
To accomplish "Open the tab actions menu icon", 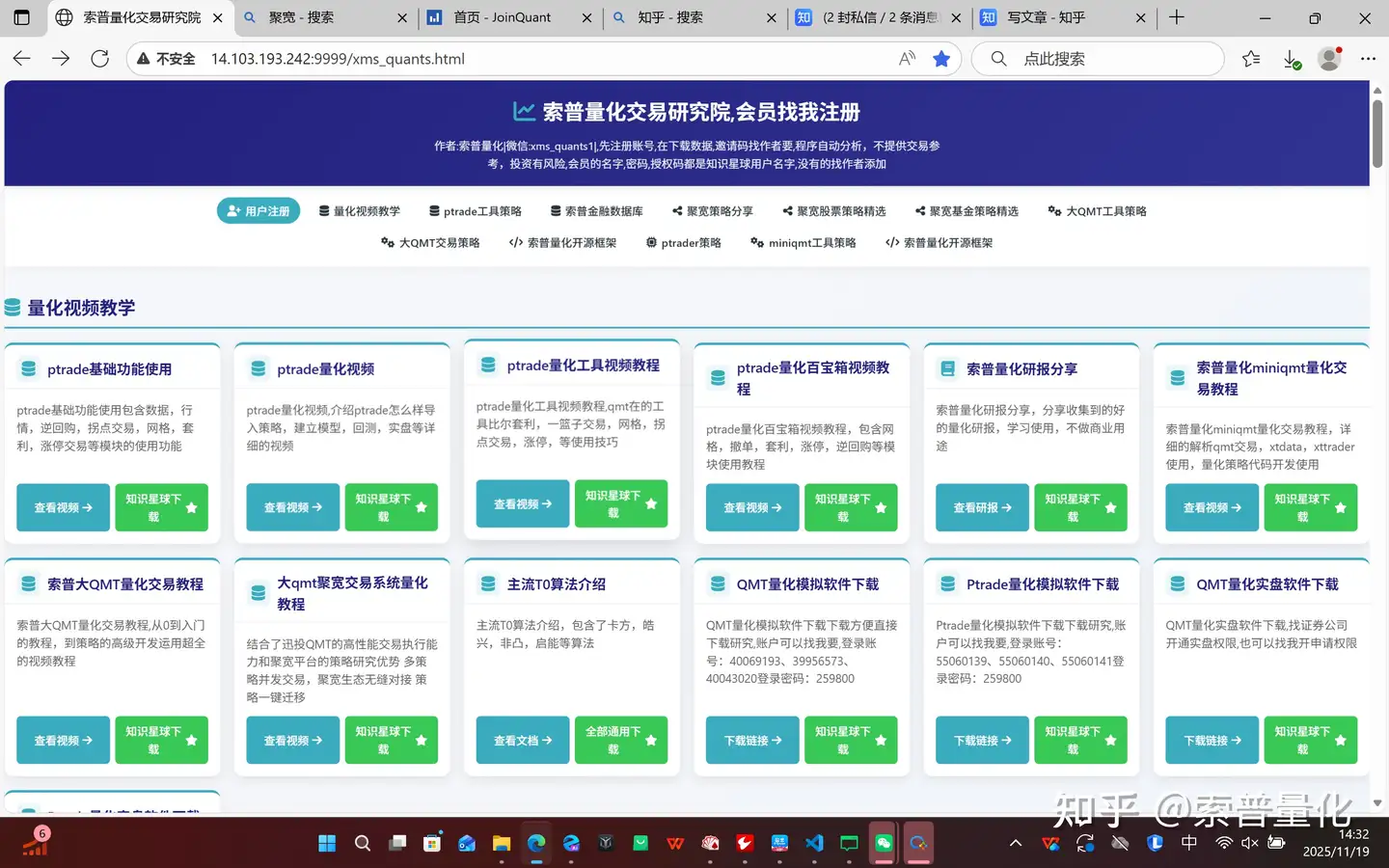I will 21,17.
